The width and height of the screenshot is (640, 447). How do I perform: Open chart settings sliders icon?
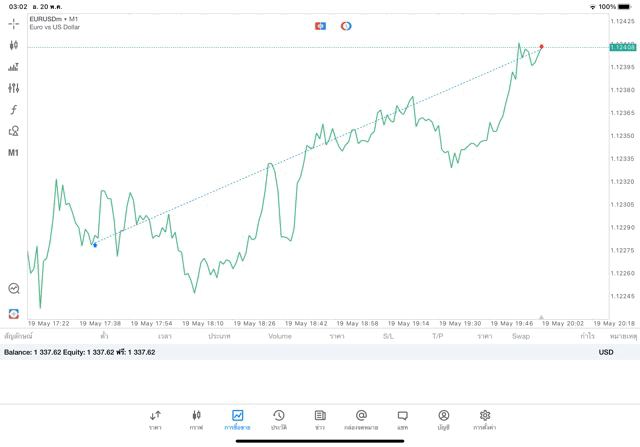[x=14, y=88]
